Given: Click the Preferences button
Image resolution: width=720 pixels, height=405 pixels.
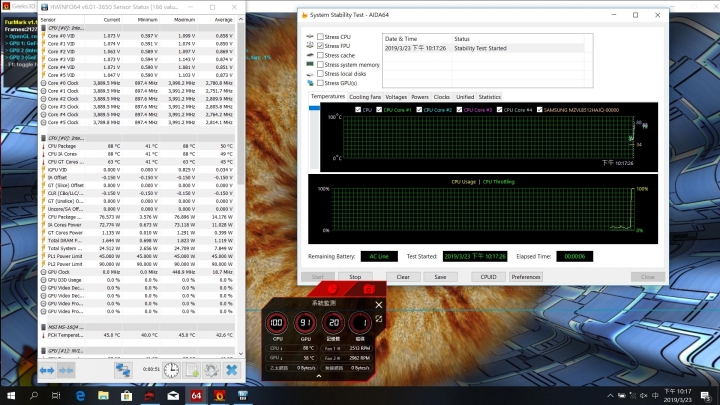Looking at the screenshot, I should pyautogui.click(x=525, y=277).
